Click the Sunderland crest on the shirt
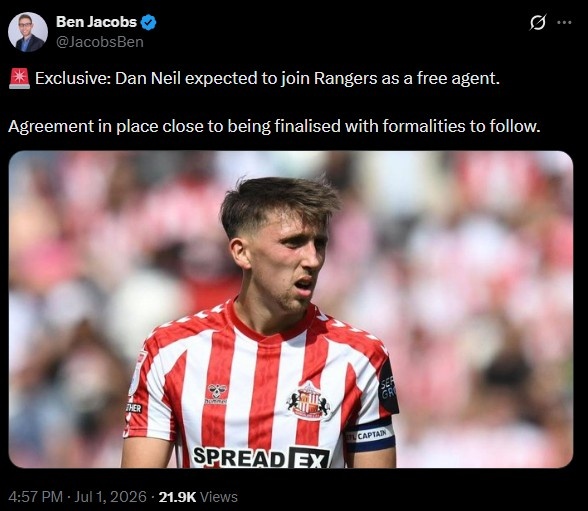 (x=308, y=402)
